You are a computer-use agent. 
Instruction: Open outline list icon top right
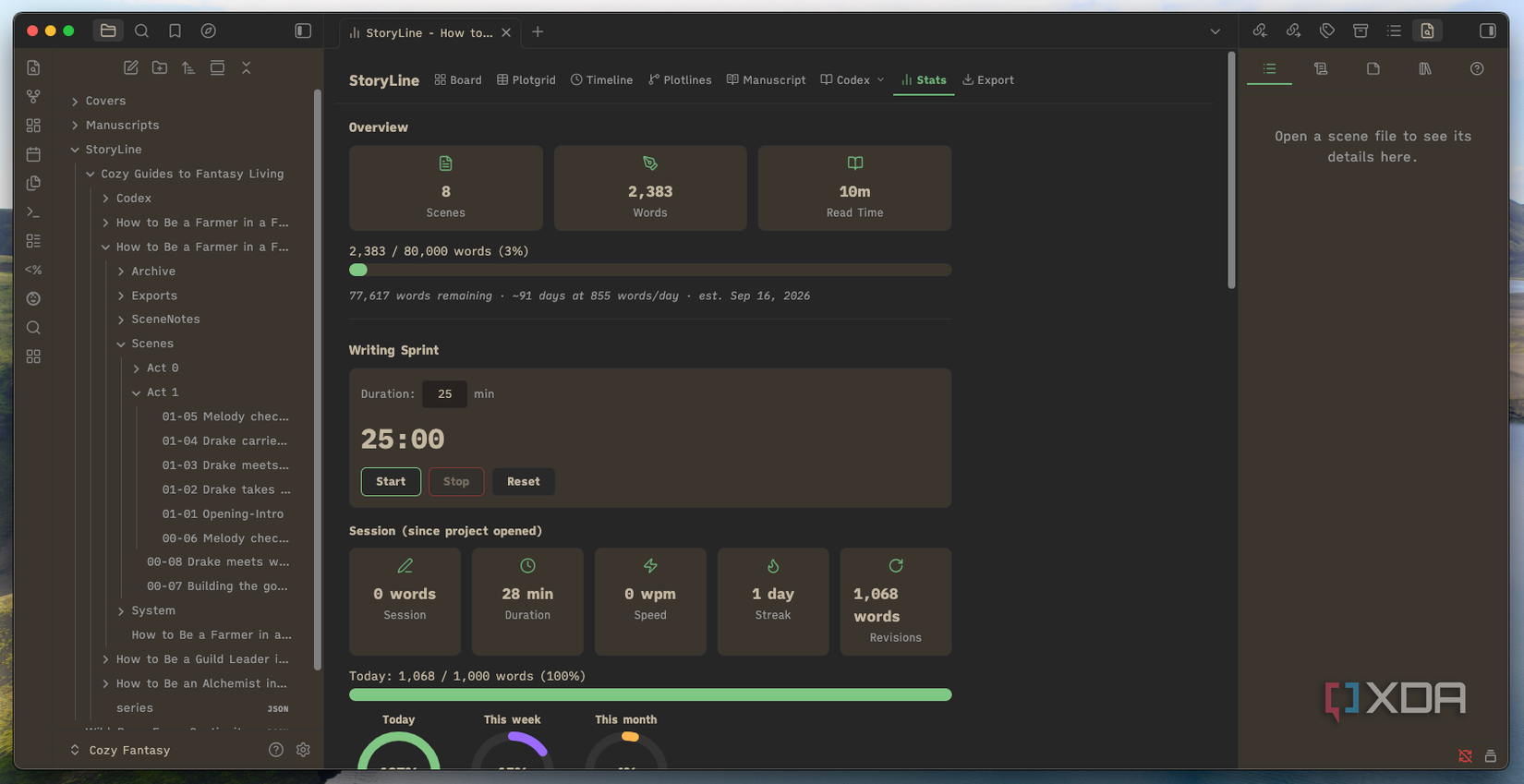pos(1394,30)
